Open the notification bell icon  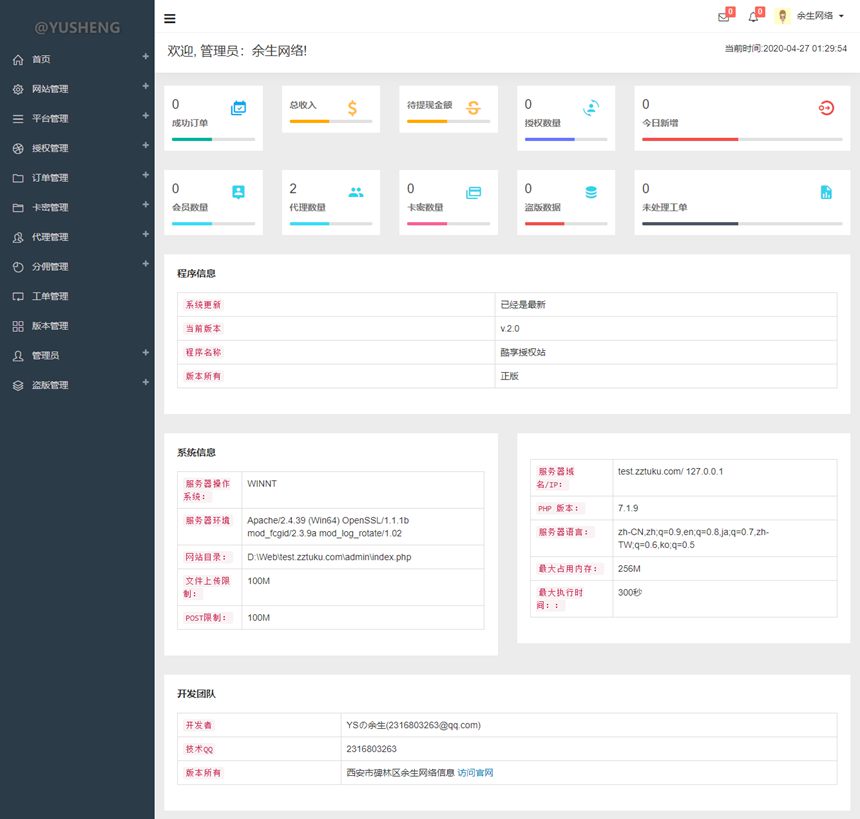tap(753, 17)
